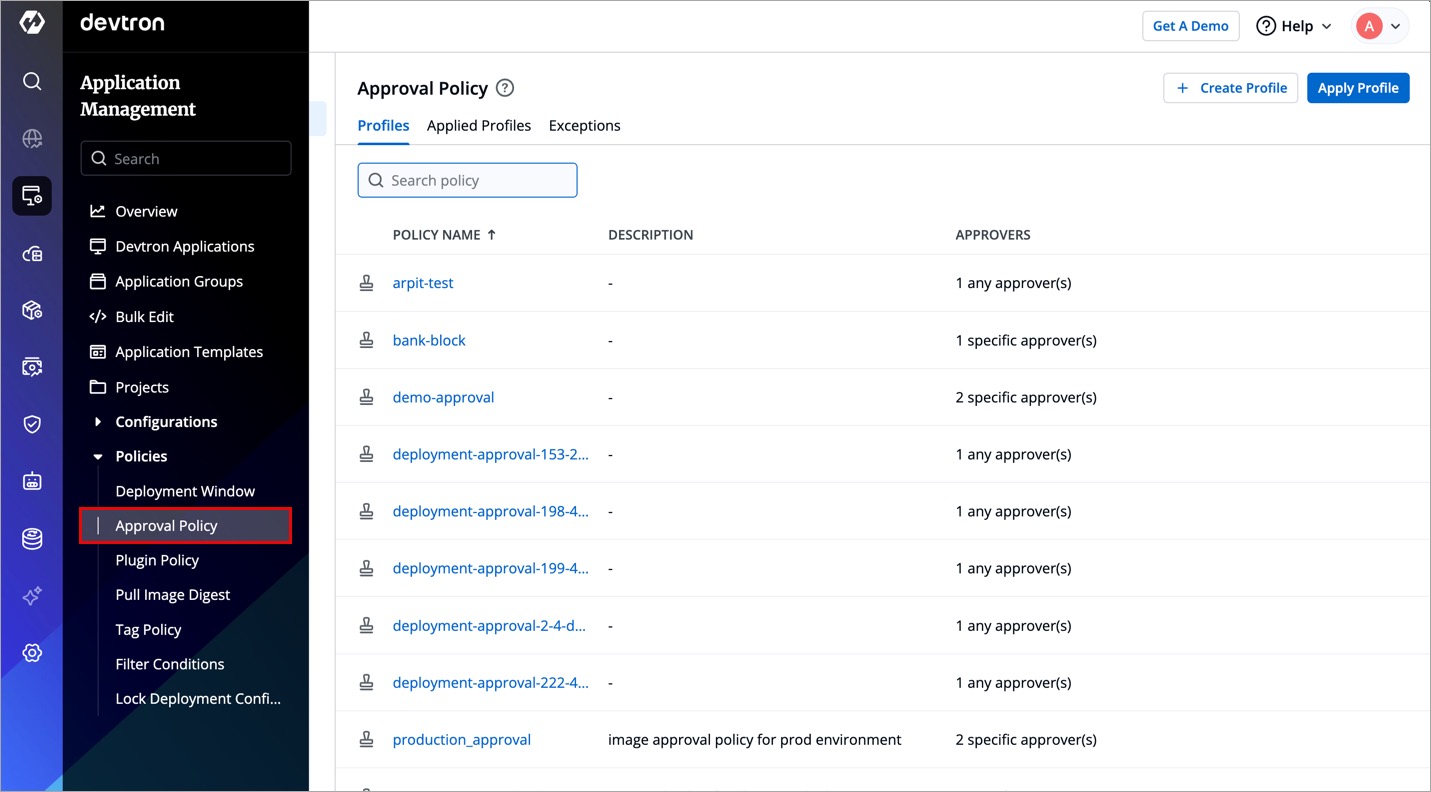Open the production_approval policy link
Screen dimensions: 1431x792
pyautogui.click(x=461, y=740)
